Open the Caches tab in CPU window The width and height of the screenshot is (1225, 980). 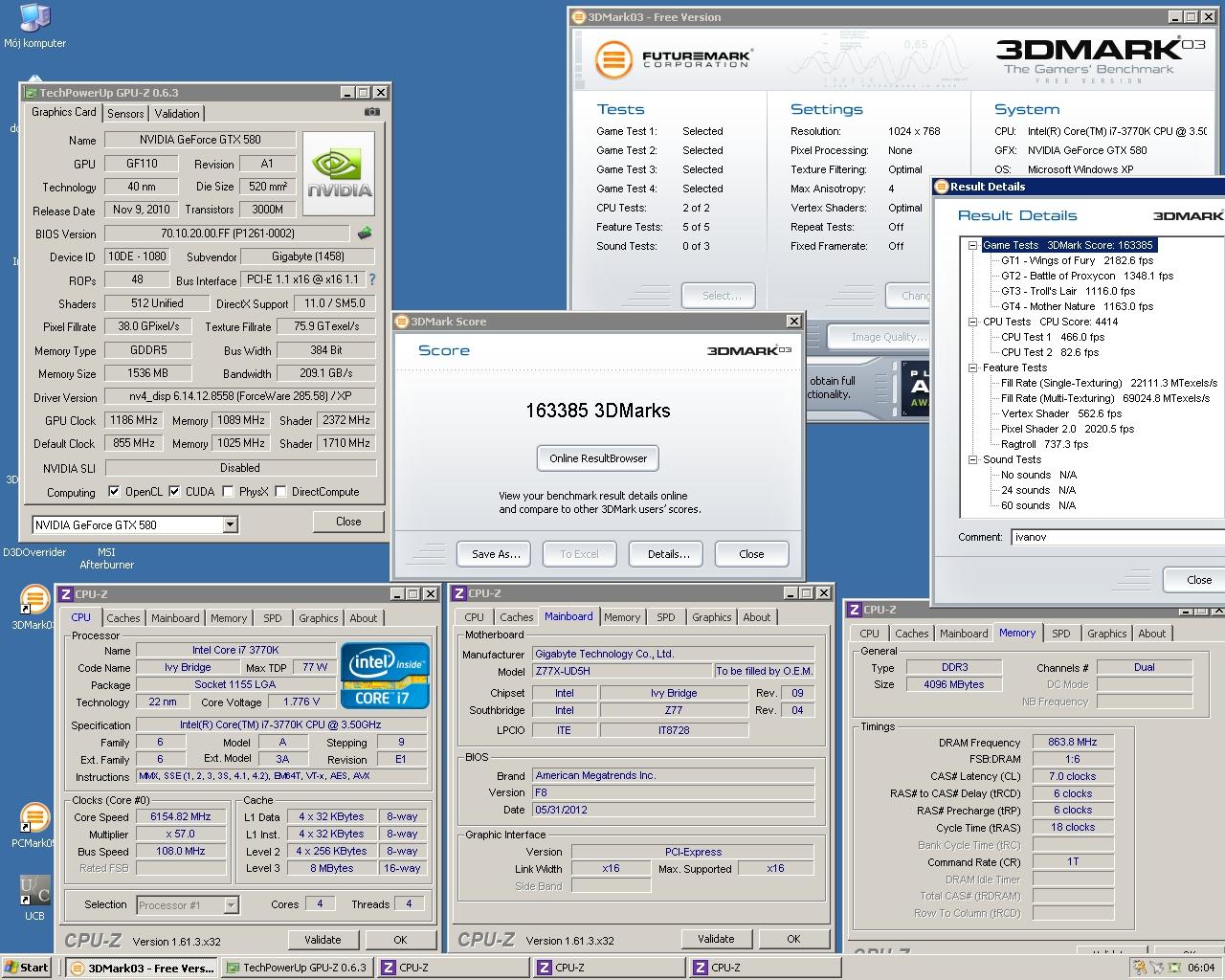pyautogui.click(x=123, y=618)
